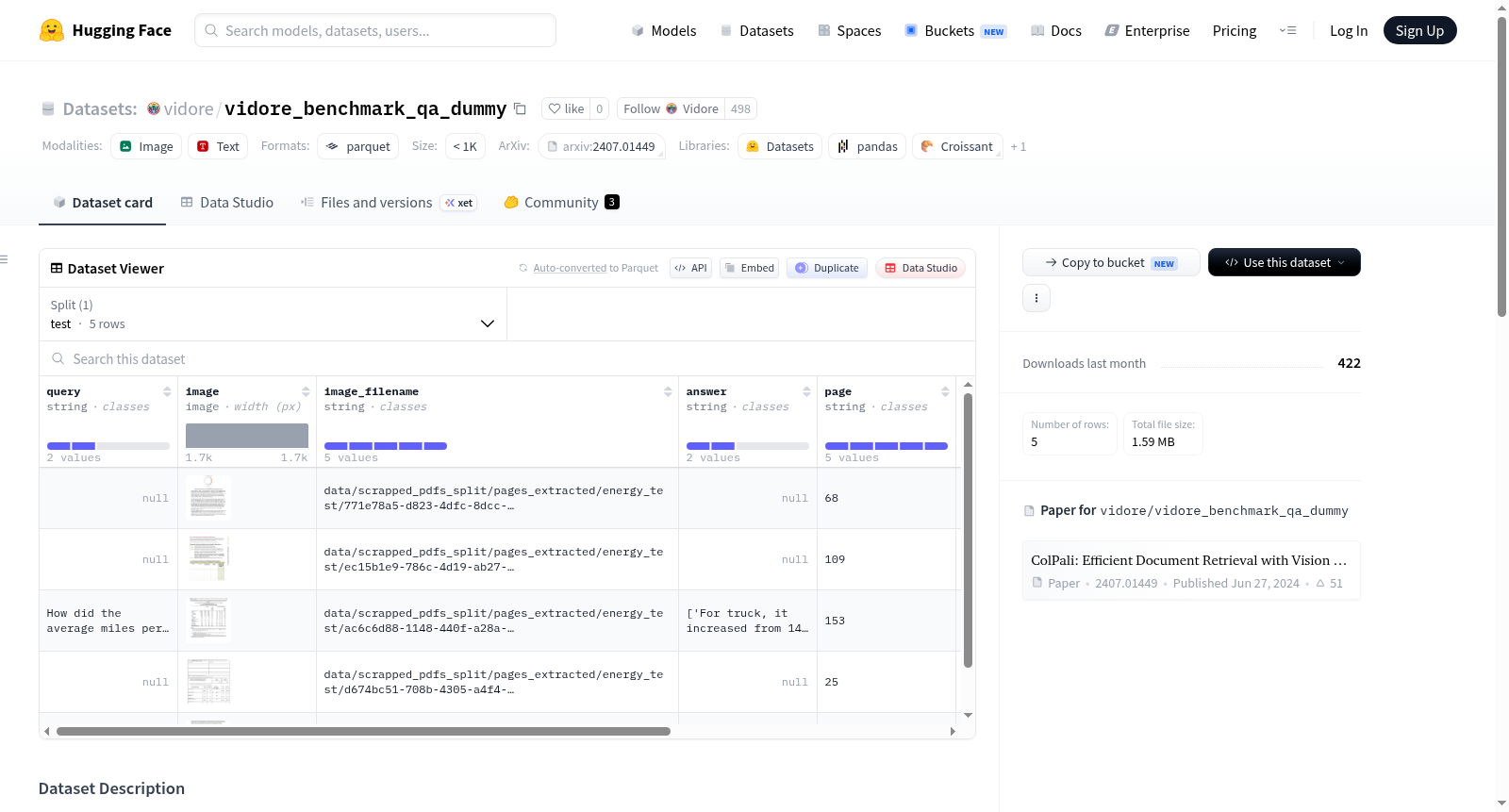Open the page 68 row image thumbnail
Screen dimensions: 1509x812
click(x=208, y=497)
